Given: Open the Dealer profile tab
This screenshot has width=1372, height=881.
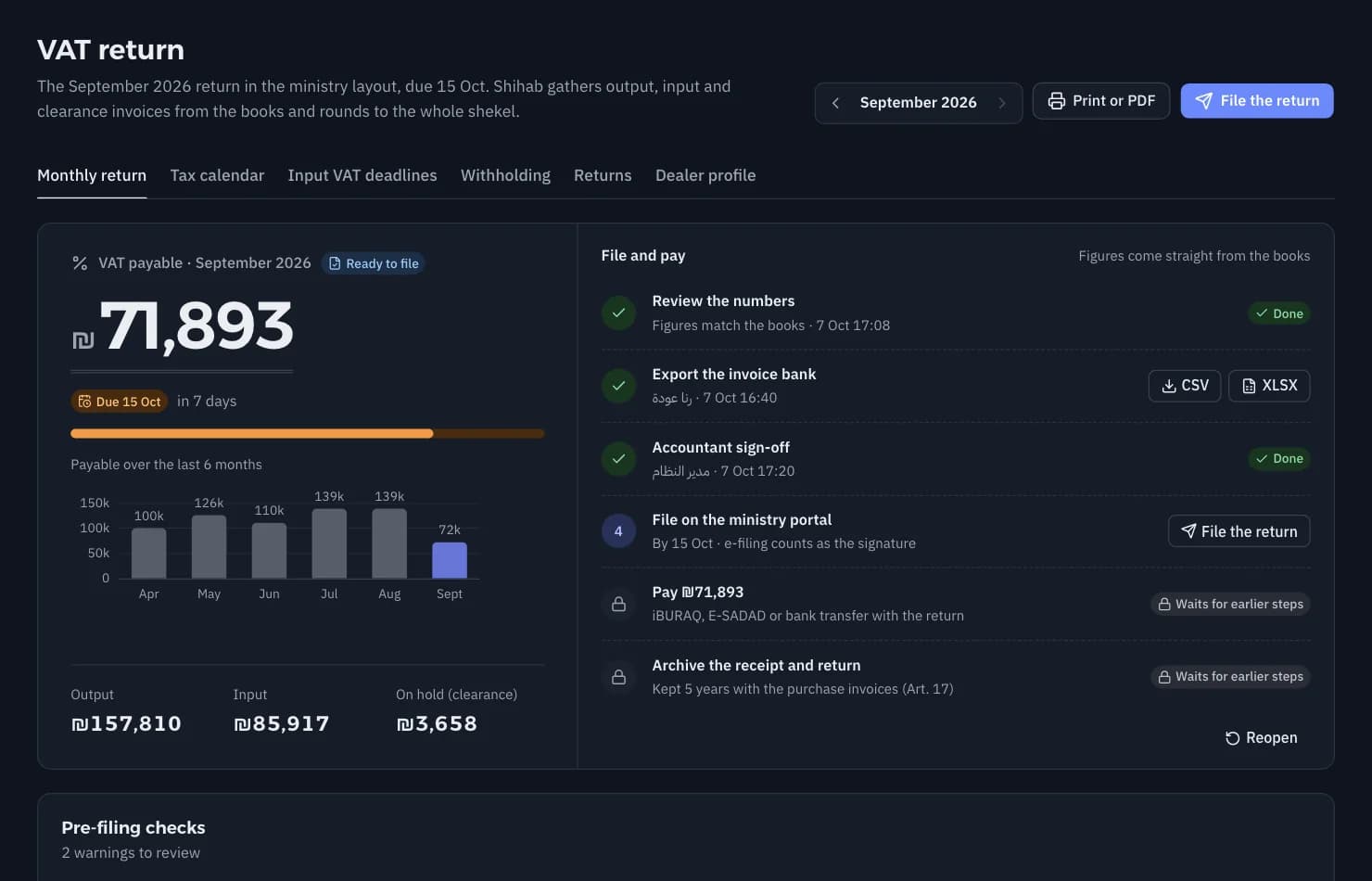Looking at the screenshot, I should (705, 175).
